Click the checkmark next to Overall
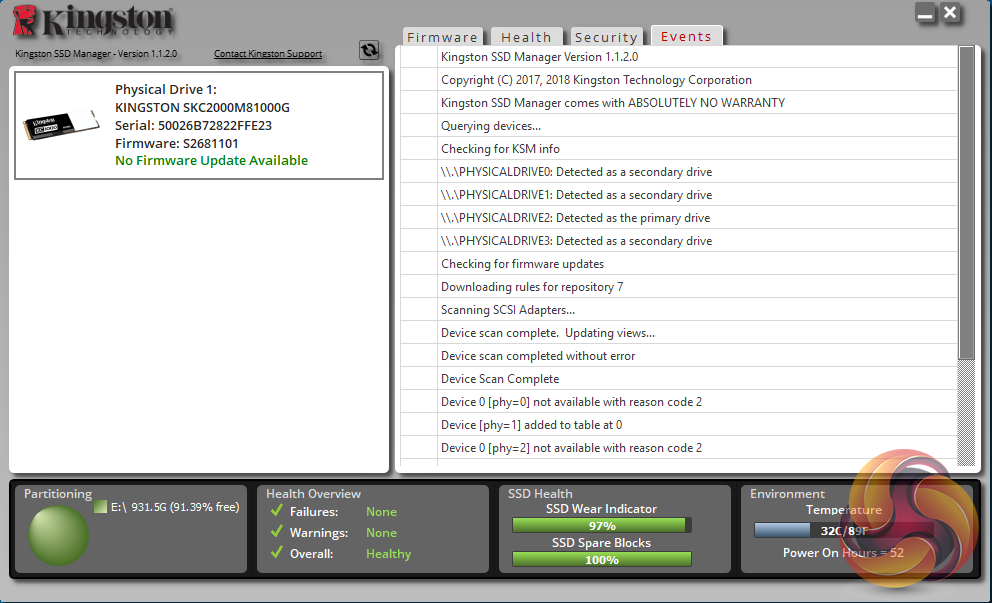 (276, 552)
